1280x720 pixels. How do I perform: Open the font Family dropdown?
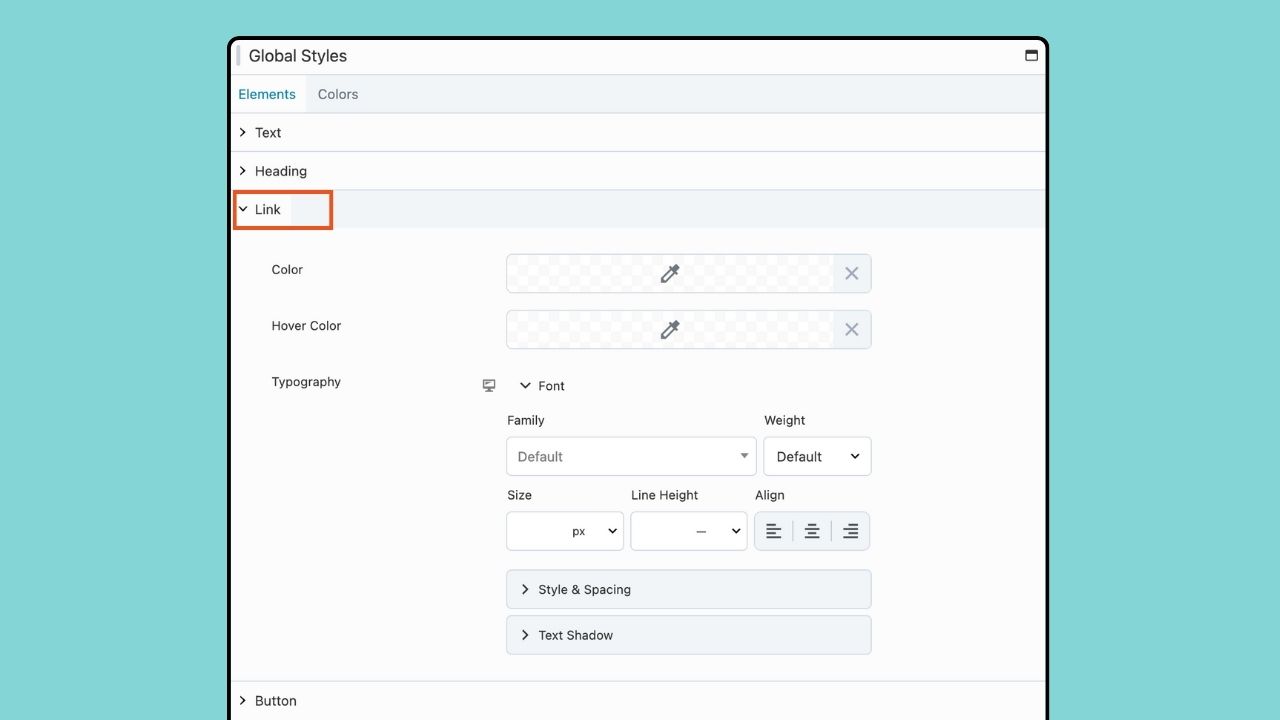[x=631, y=456]
